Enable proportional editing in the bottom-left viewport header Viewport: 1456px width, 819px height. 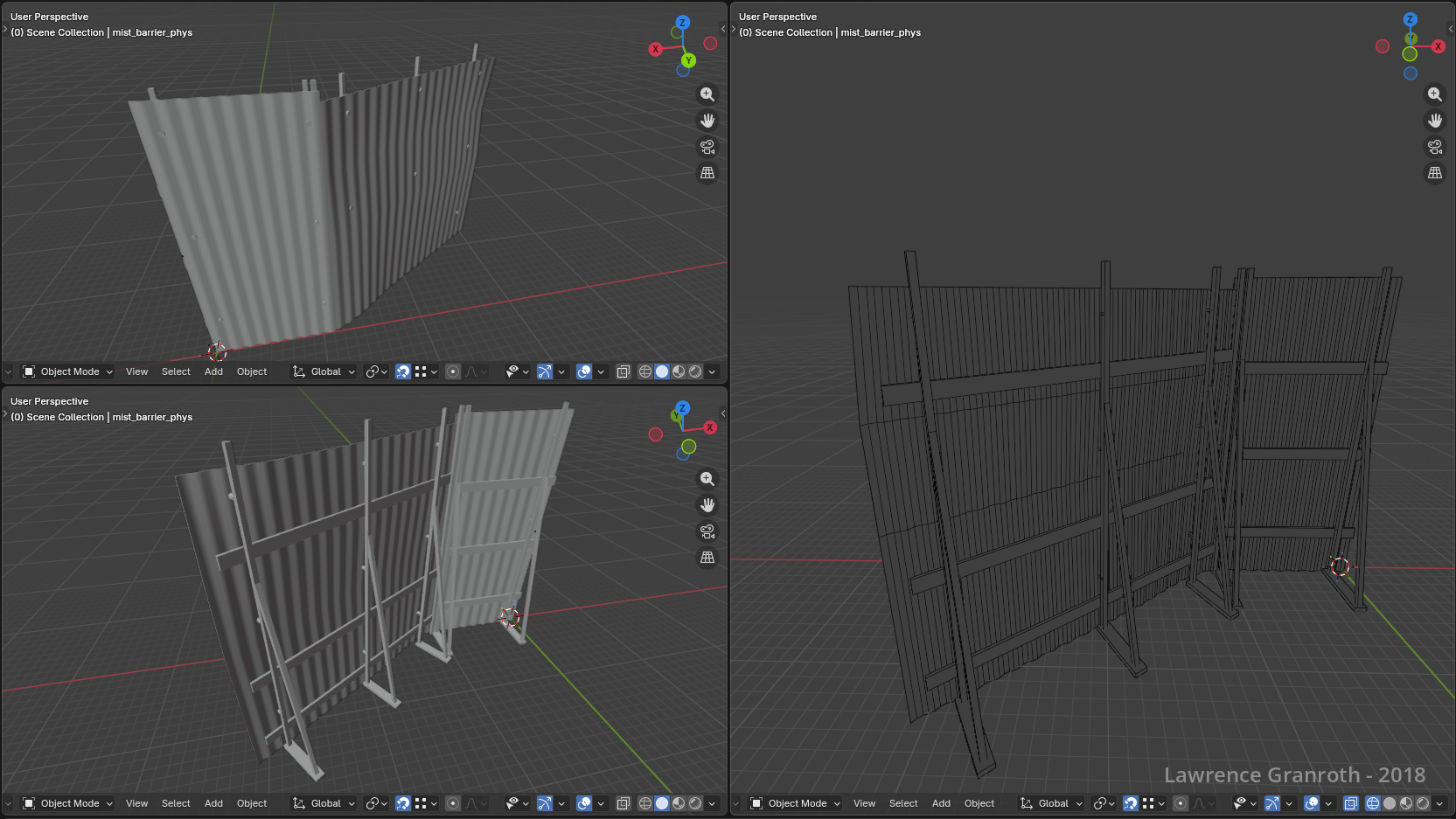[x=453, y=803]
